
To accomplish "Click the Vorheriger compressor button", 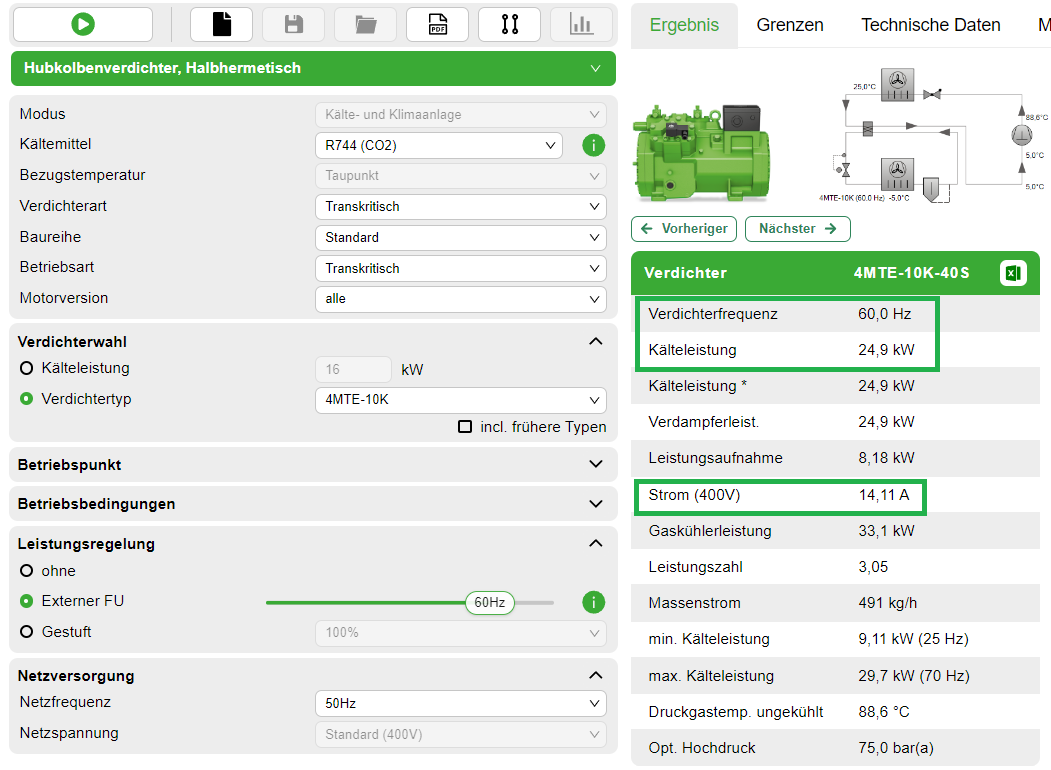I will coord(683,229).
